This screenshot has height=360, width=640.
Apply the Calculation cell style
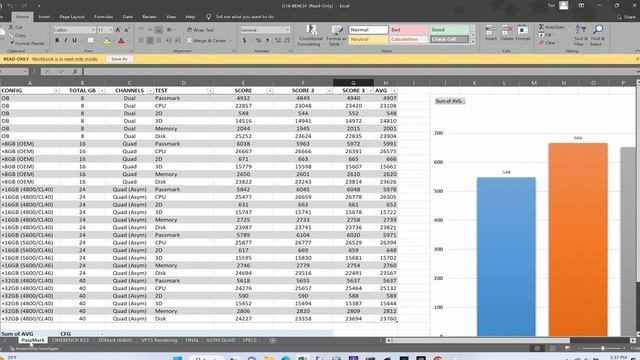[x=409, y=39]
